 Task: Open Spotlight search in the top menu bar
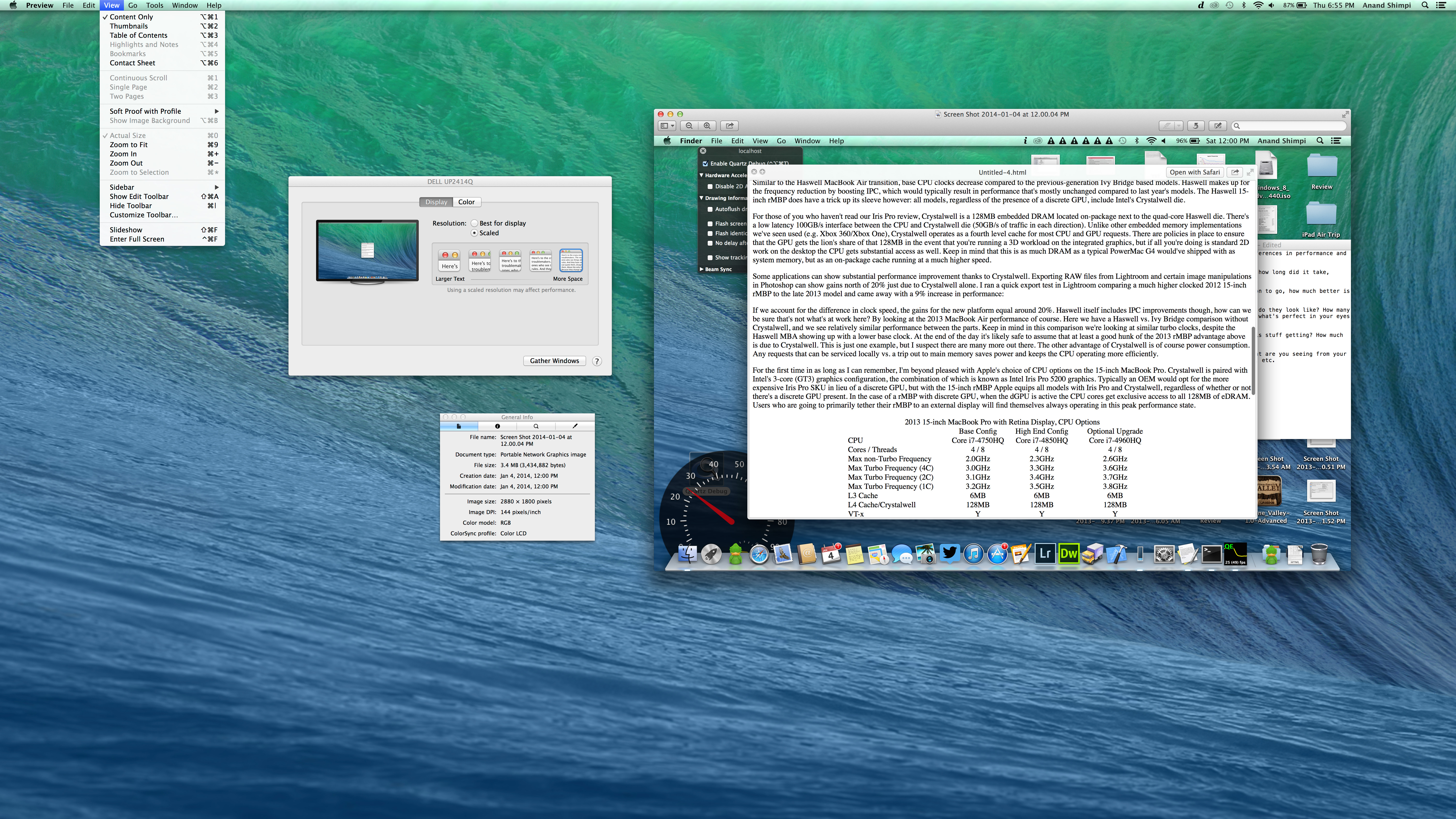[1426, 5]
